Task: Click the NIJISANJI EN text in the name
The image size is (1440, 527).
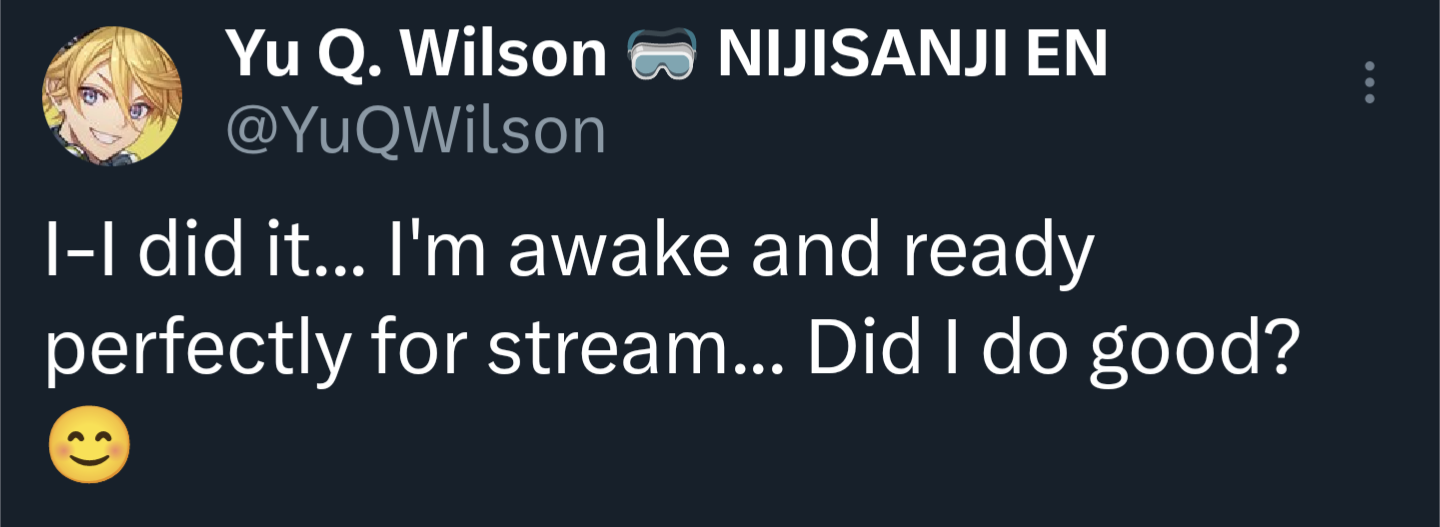Action: (x=912, y=57)
